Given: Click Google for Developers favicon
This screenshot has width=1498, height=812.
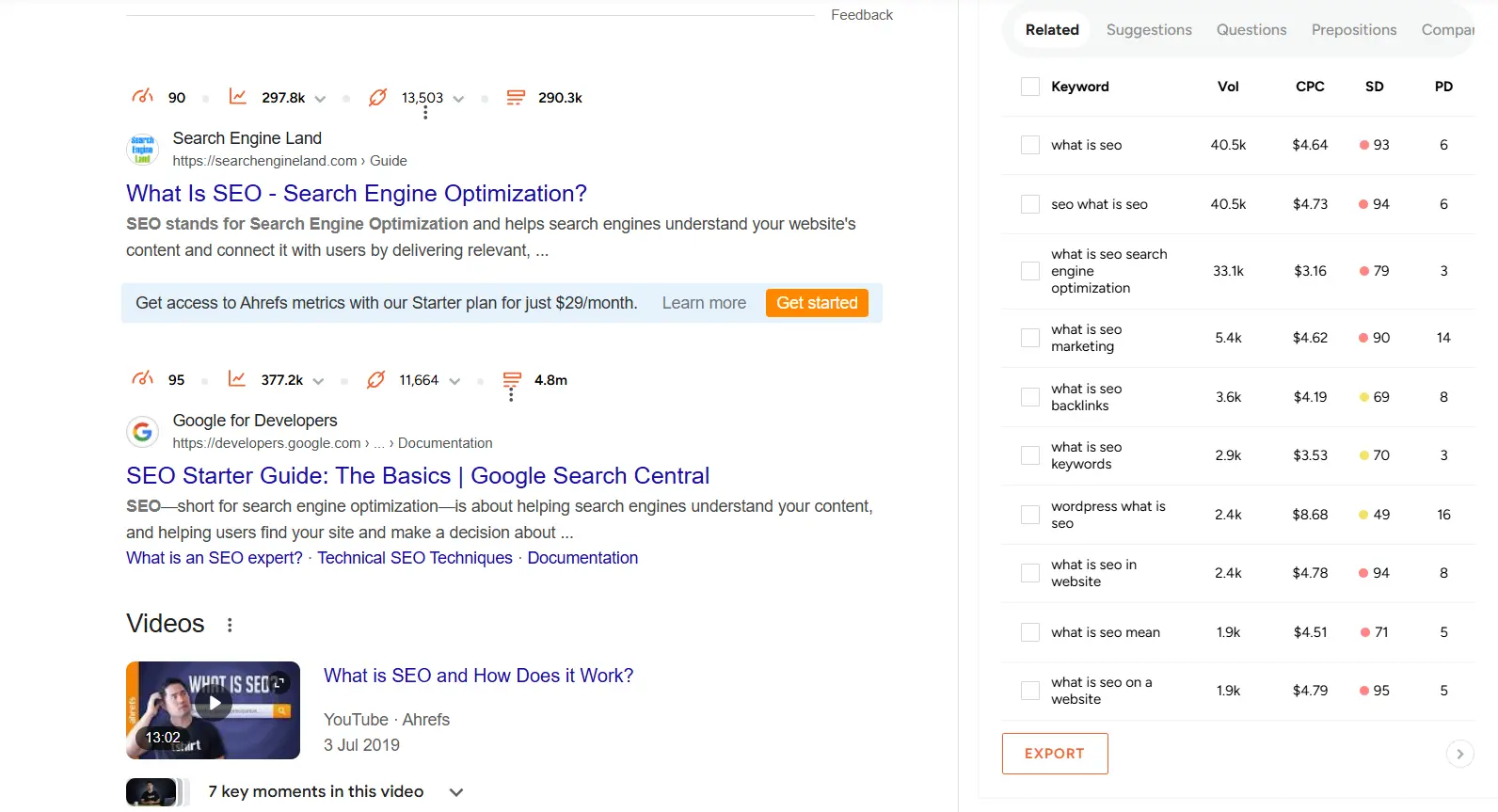Looking at the screenshot, I should 142,431.
